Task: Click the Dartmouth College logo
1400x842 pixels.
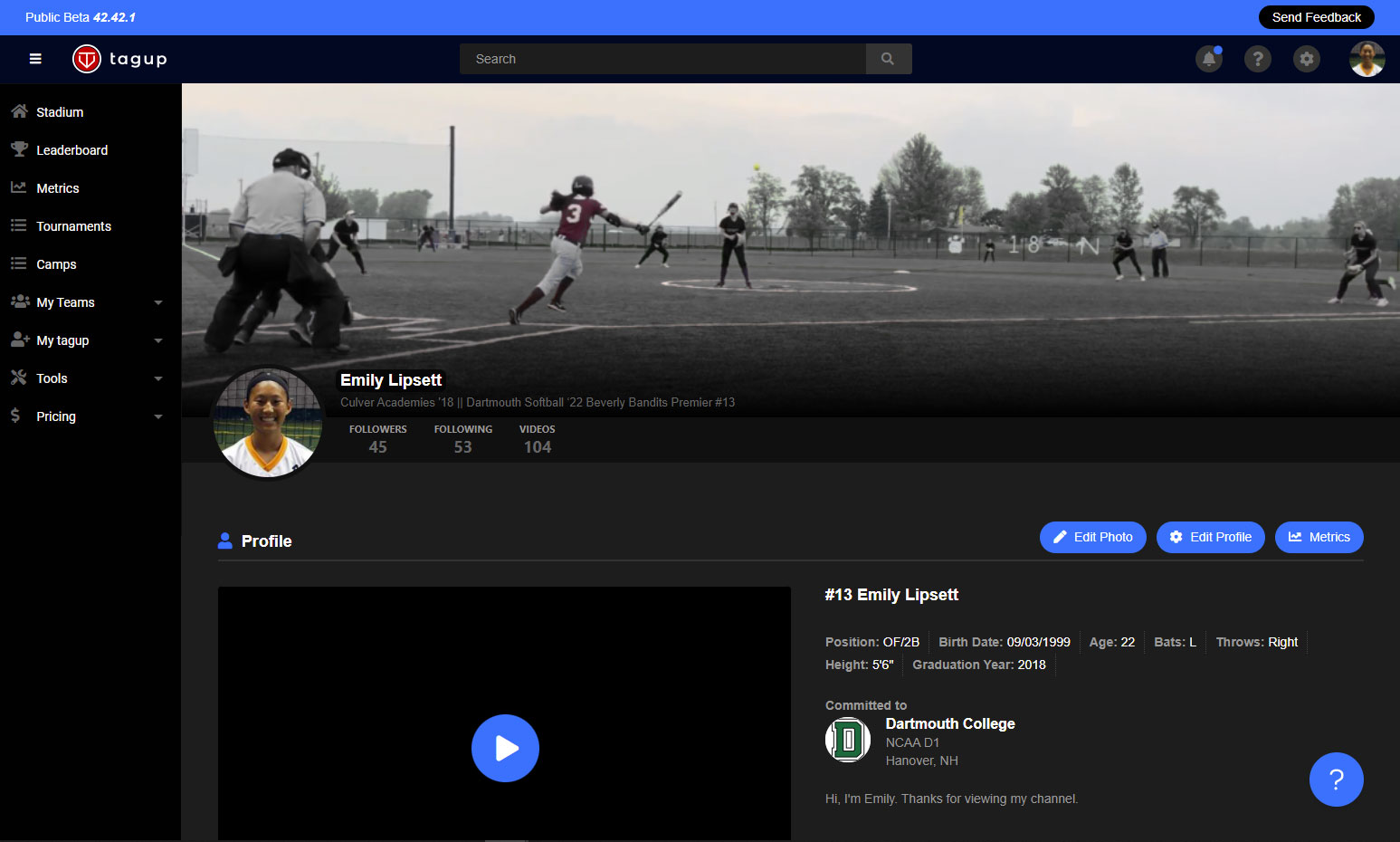Action: click(848, 740)
